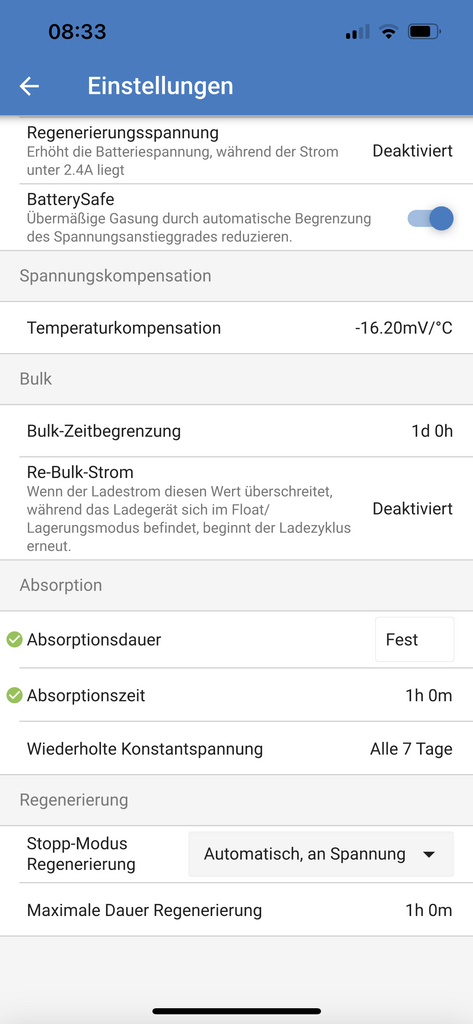The image size is (473, 1024).
Task: Tap the -16.20mV/°C compensation value
Action: [x=403, y=328]
